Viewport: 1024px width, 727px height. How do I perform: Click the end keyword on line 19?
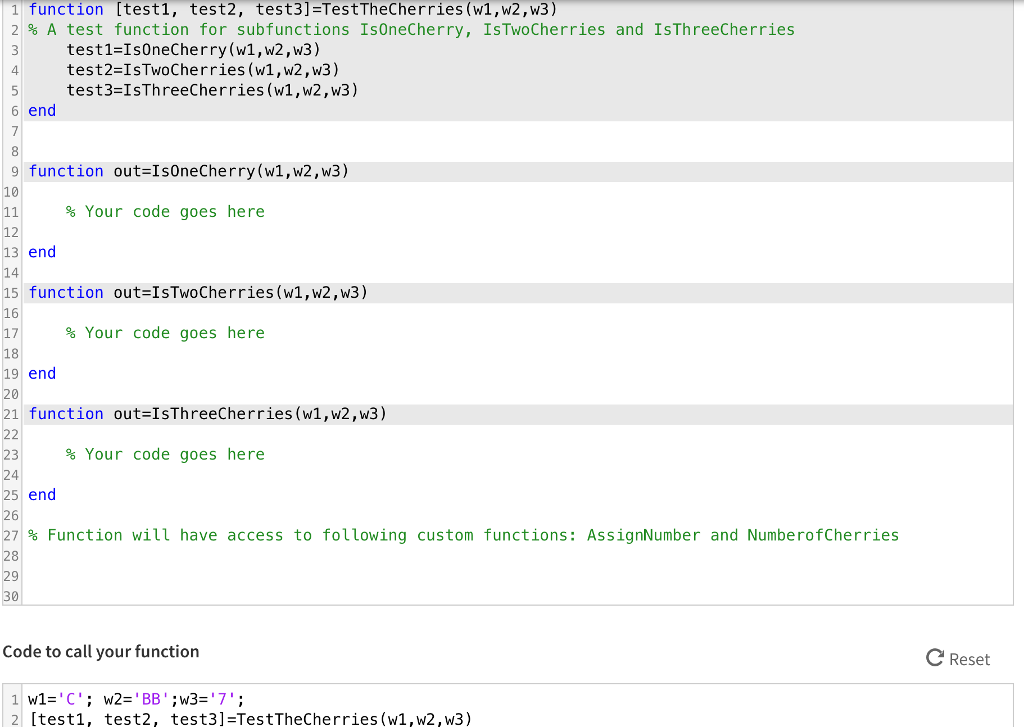coord(42,374)
